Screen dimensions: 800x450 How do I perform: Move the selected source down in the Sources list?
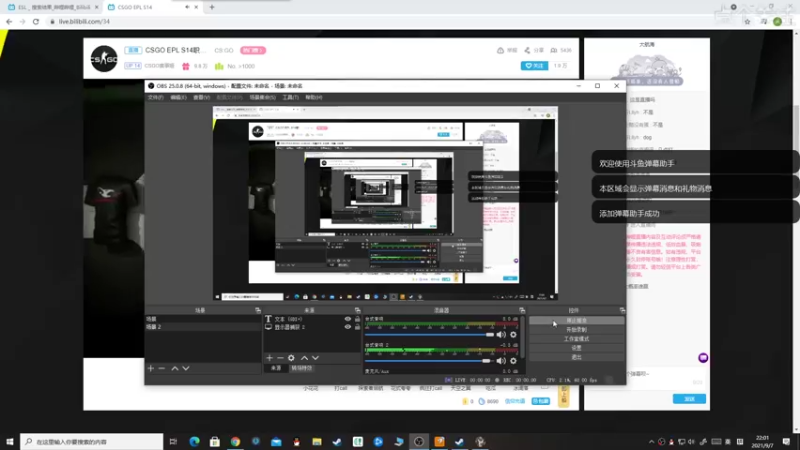coord(315,358)
